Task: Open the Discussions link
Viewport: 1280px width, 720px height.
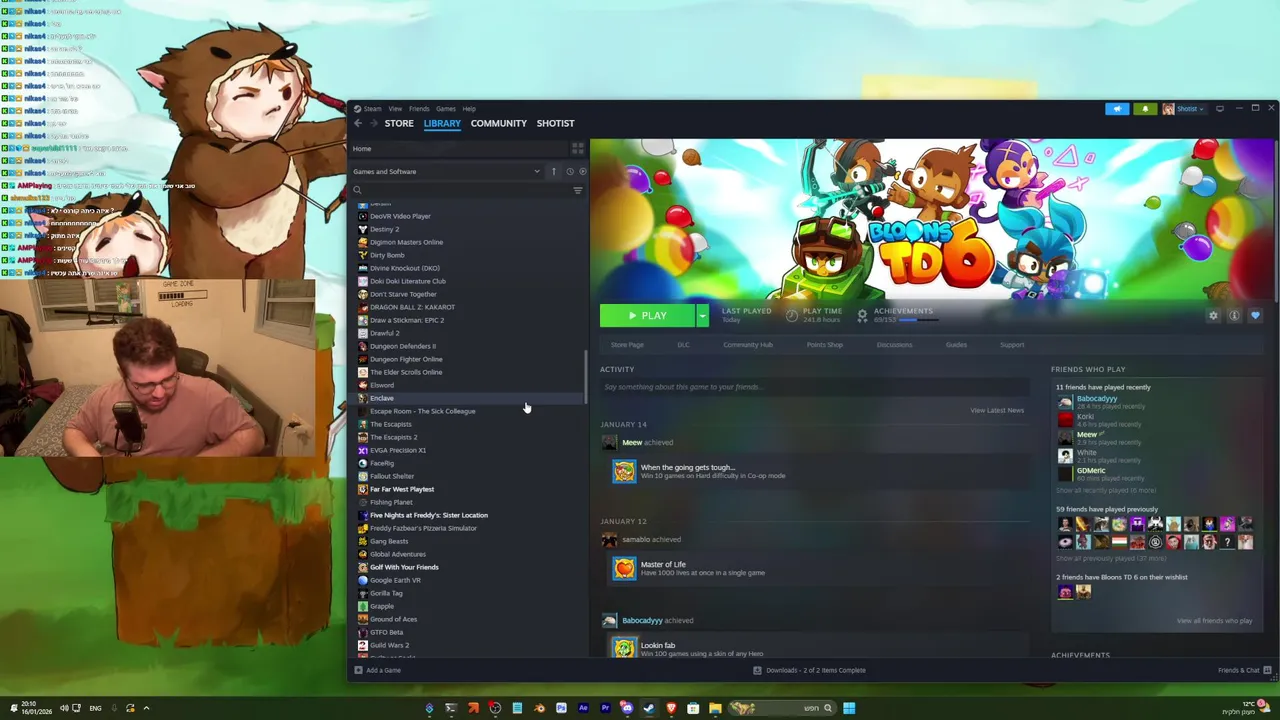Action: point(894,345)
